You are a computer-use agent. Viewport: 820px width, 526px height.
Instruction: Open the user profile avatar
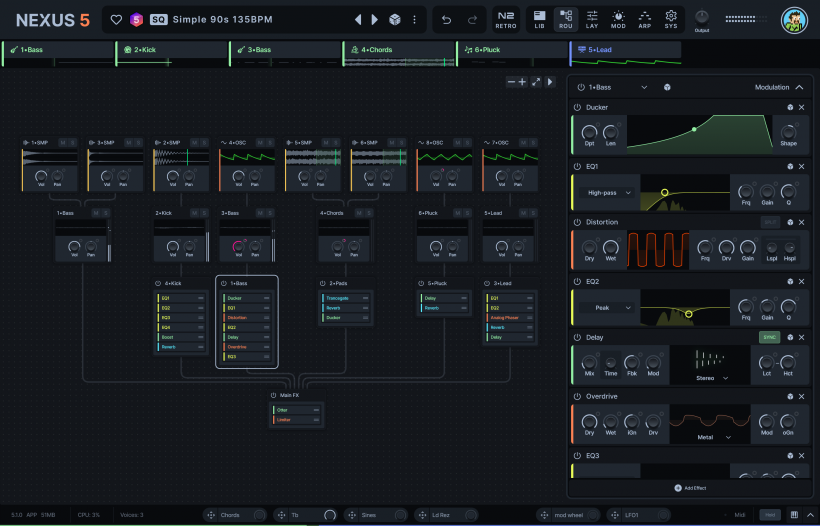point(794,21)
